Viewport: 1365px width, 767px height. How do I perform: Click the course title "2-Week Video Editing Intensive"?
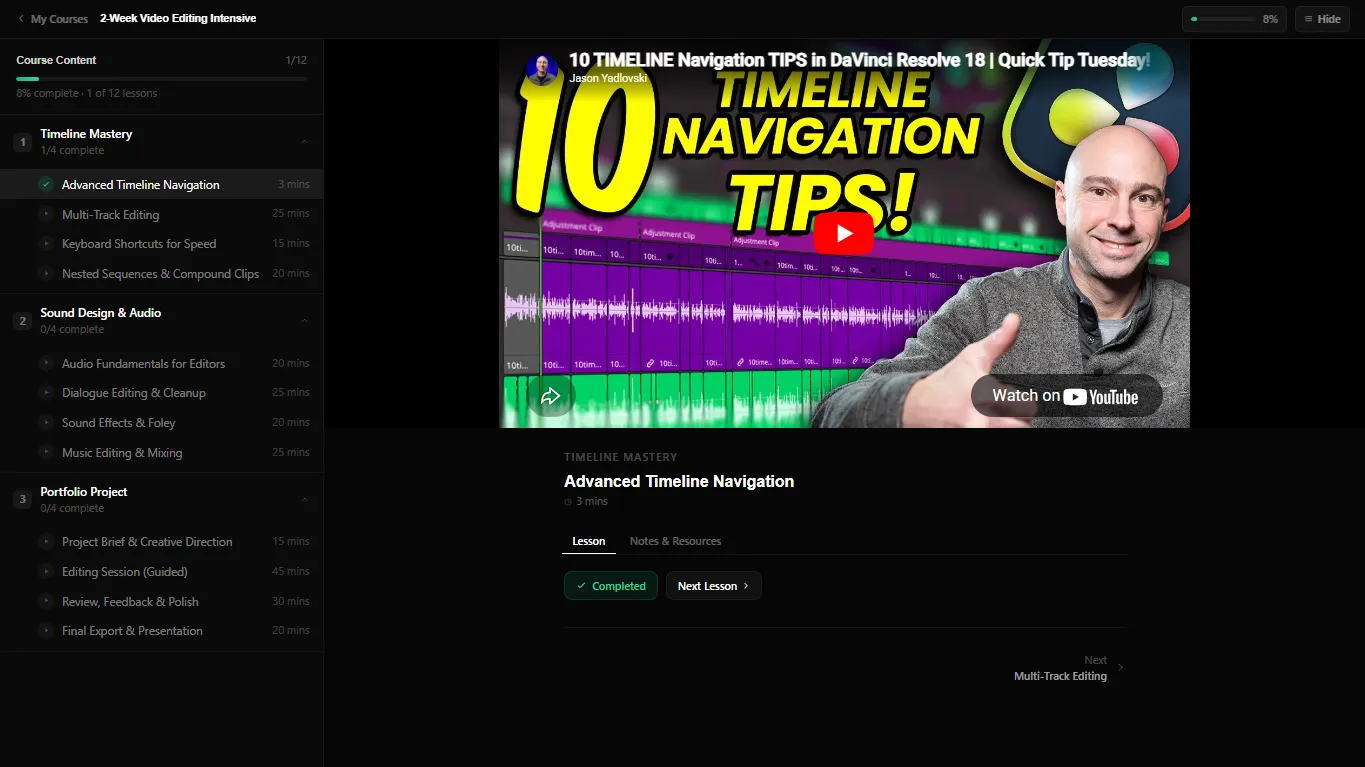pos(178,19)
